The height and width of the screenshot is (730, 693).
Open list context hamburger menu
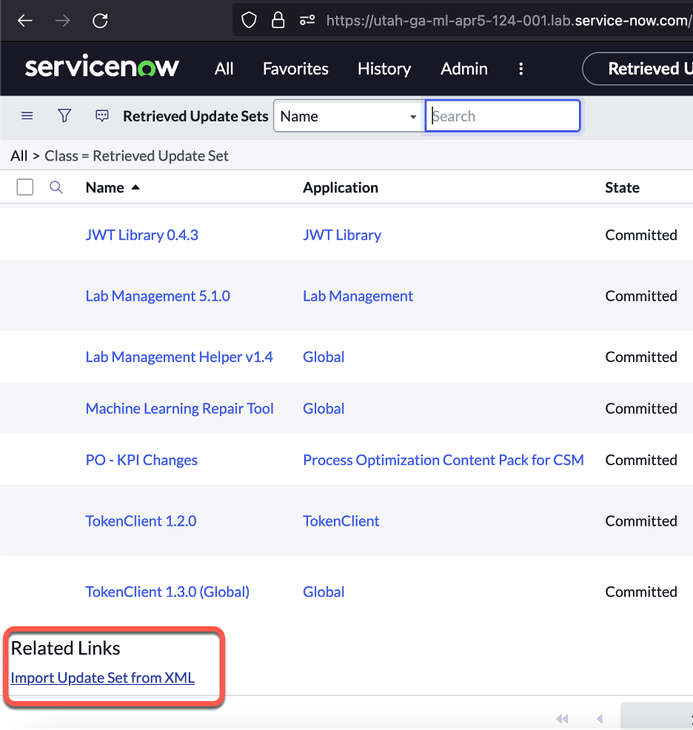[27, 115]
